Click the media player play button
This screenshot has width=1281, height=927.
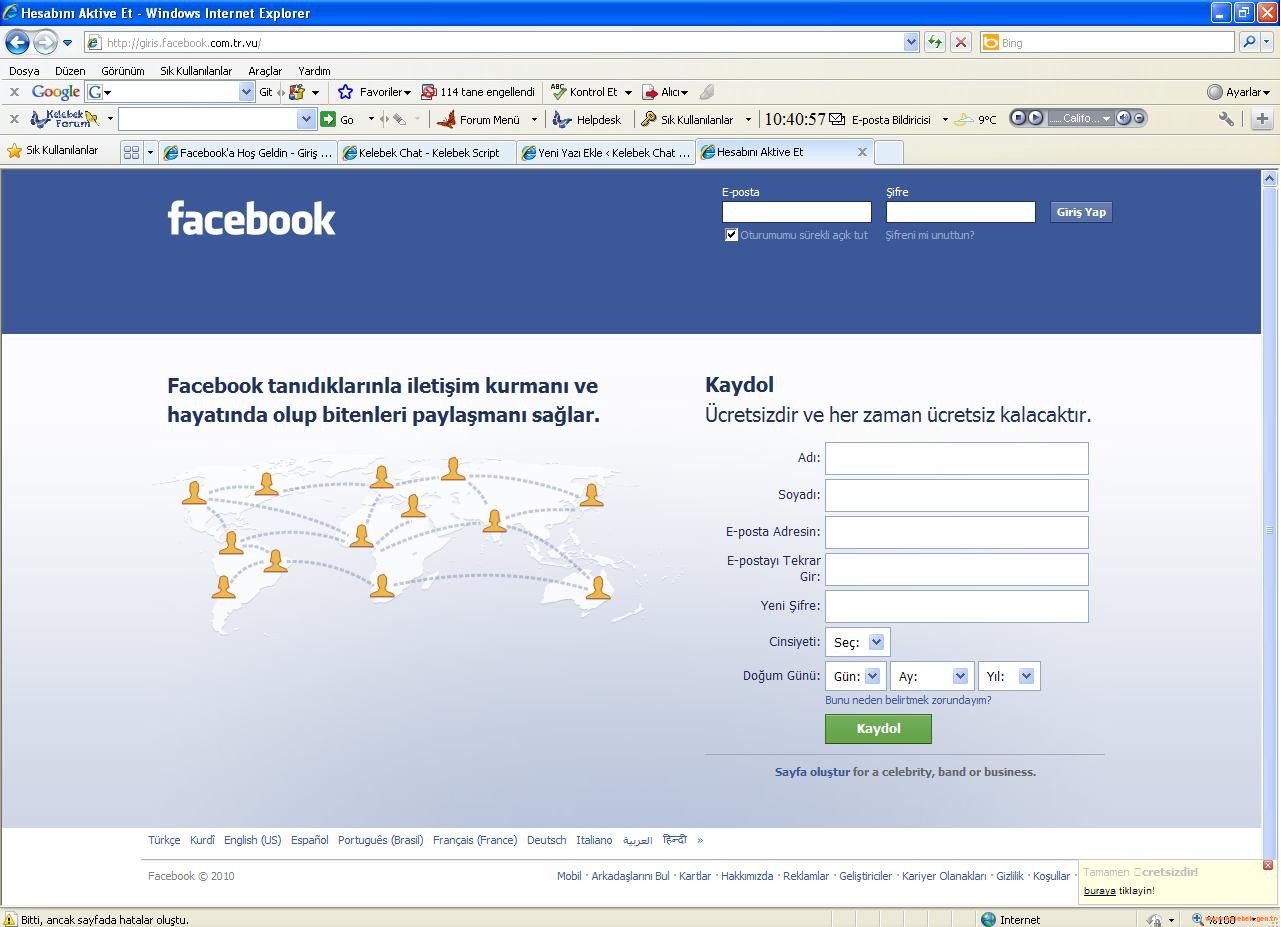[x=1035, y=118]
